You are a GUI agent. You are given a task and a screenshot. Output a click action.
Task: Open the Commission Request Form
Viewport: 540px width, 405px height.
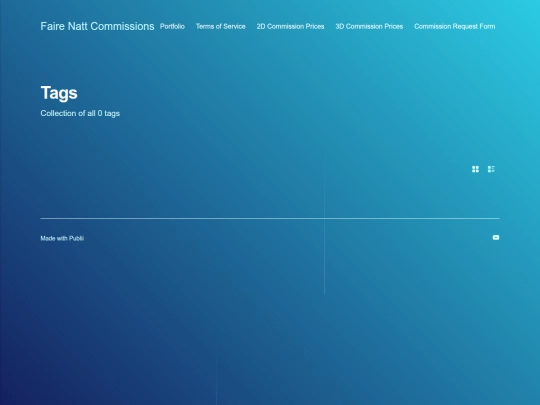(x=455, y=27)
